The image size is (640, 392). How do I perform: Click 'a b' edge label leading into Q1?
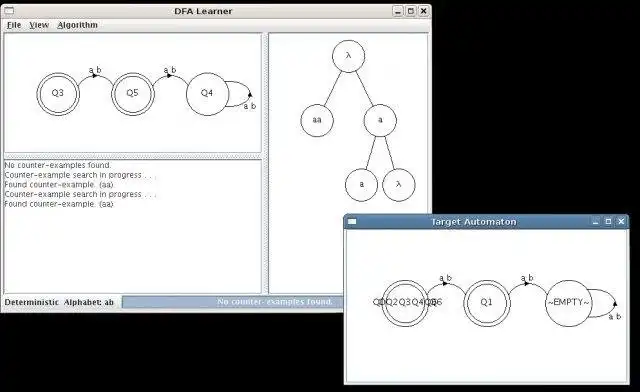tap(445, 278)
